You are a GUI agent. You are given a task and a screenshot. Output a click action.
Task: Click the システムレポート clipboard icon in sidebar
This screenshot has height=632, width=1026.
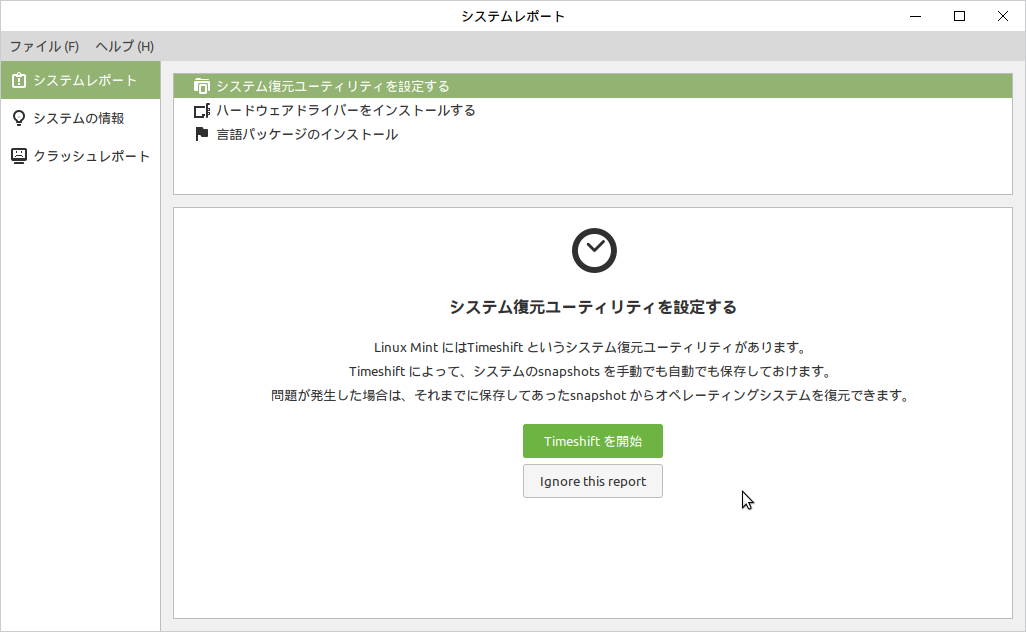(x=19, y=80)
